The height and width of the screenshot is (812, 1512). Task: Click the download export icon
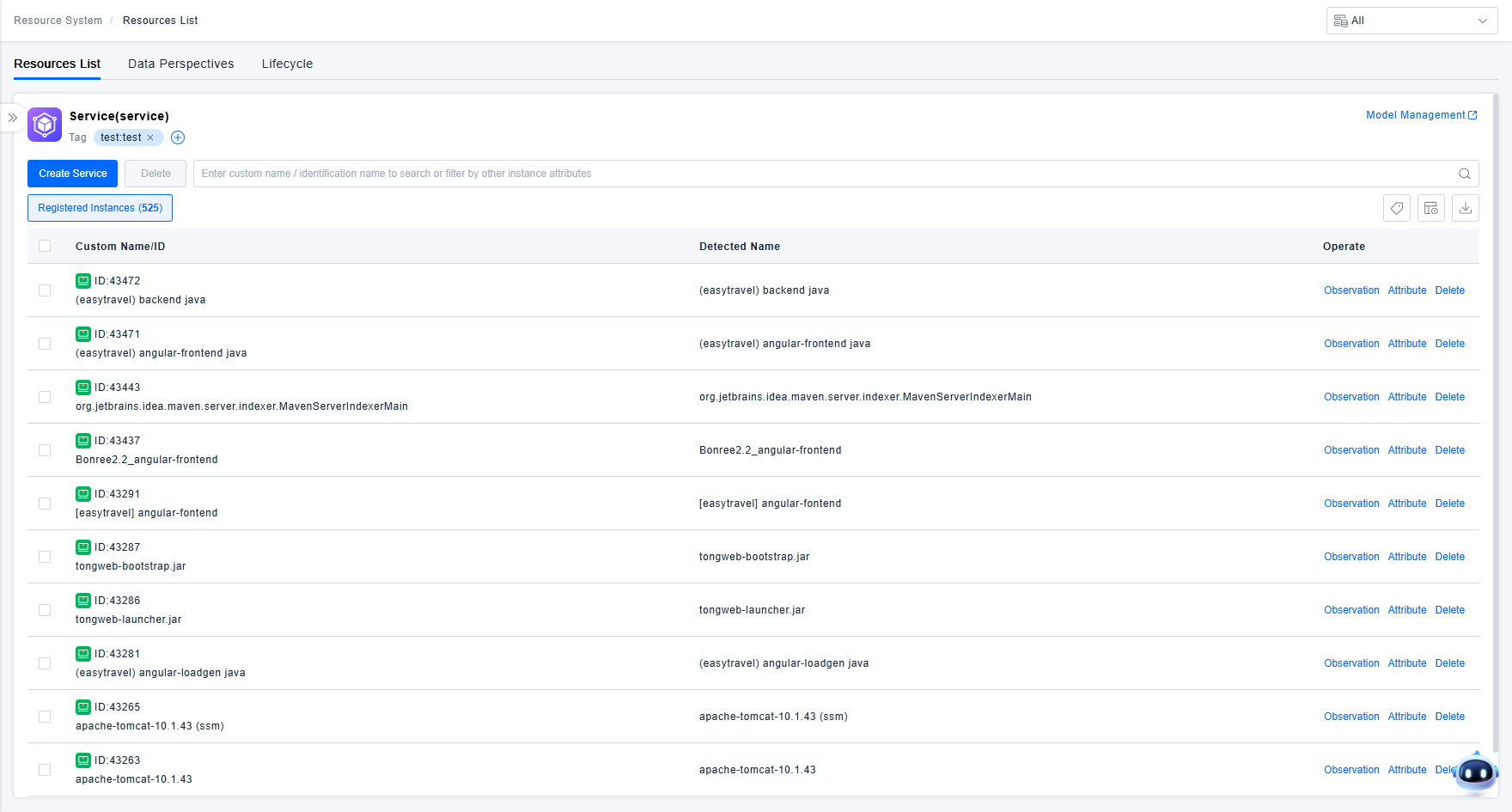click(x=1466, y=208)
